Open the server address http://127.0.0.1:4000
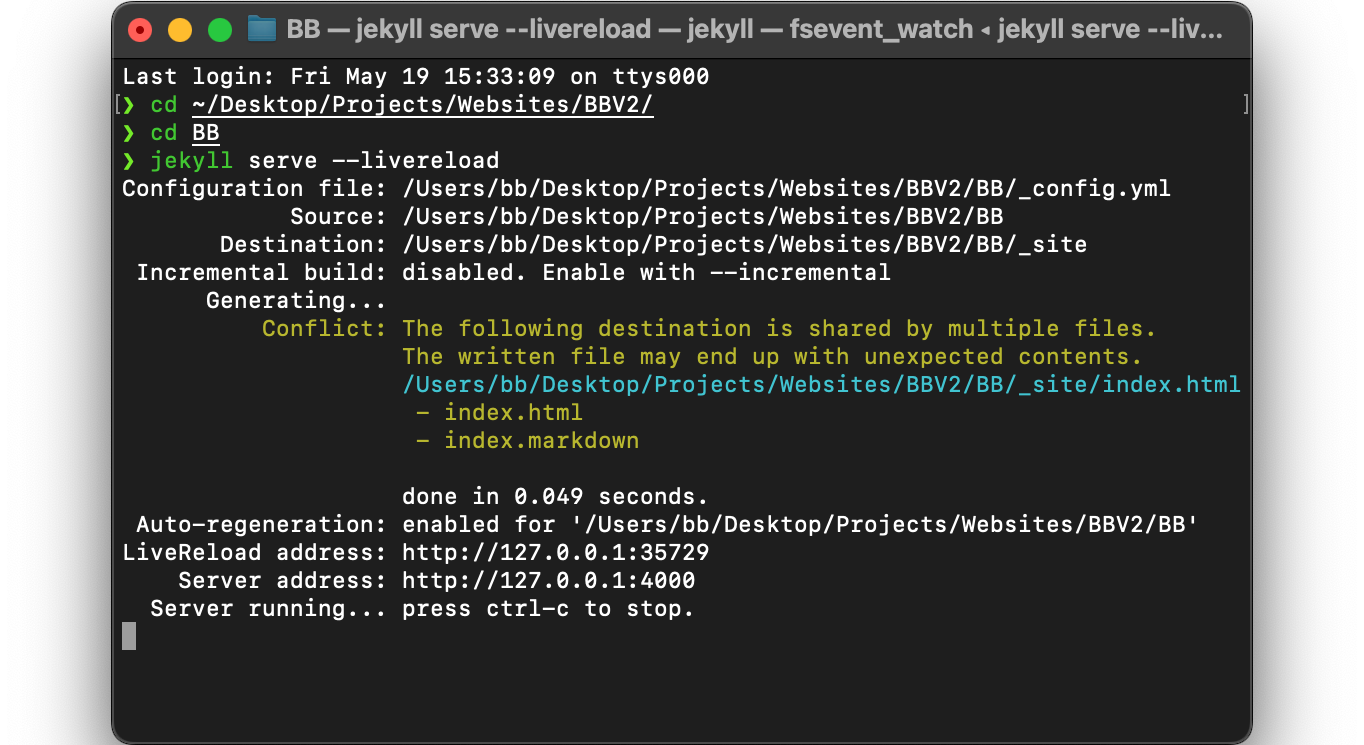The height and width of the screenshot is (745, 1364). point(549,580)
